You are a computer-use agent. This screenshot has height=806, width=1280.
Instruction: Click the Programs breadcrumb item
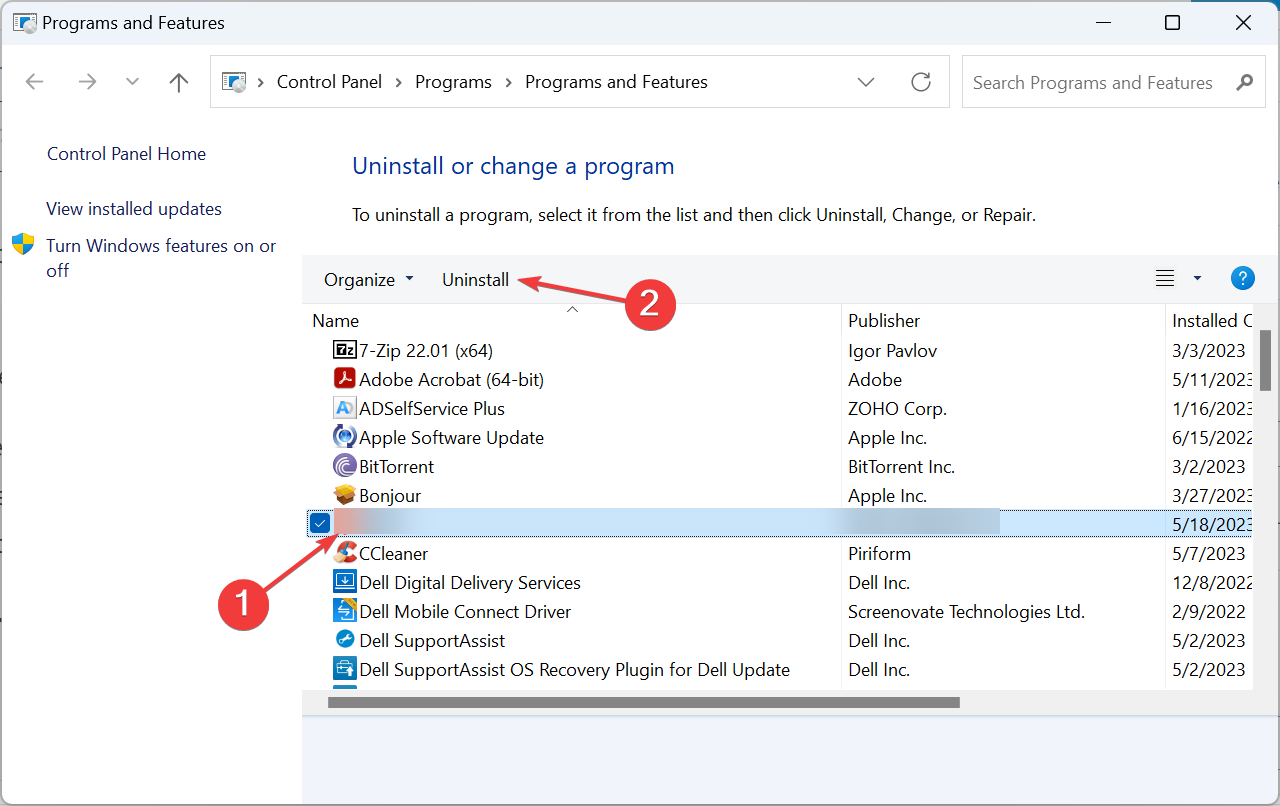pos(453,82)
